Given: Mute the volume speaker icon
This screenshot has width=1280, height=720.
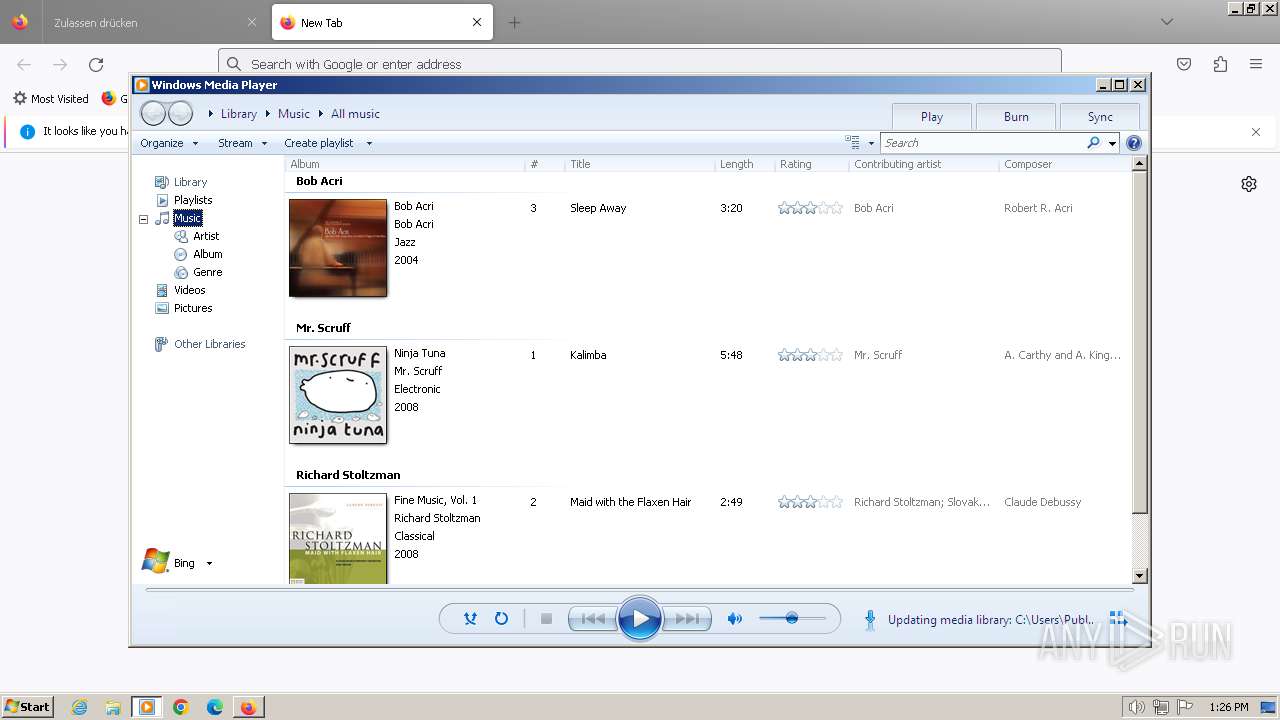Looking at the screenshot, I should coord(735,619).
